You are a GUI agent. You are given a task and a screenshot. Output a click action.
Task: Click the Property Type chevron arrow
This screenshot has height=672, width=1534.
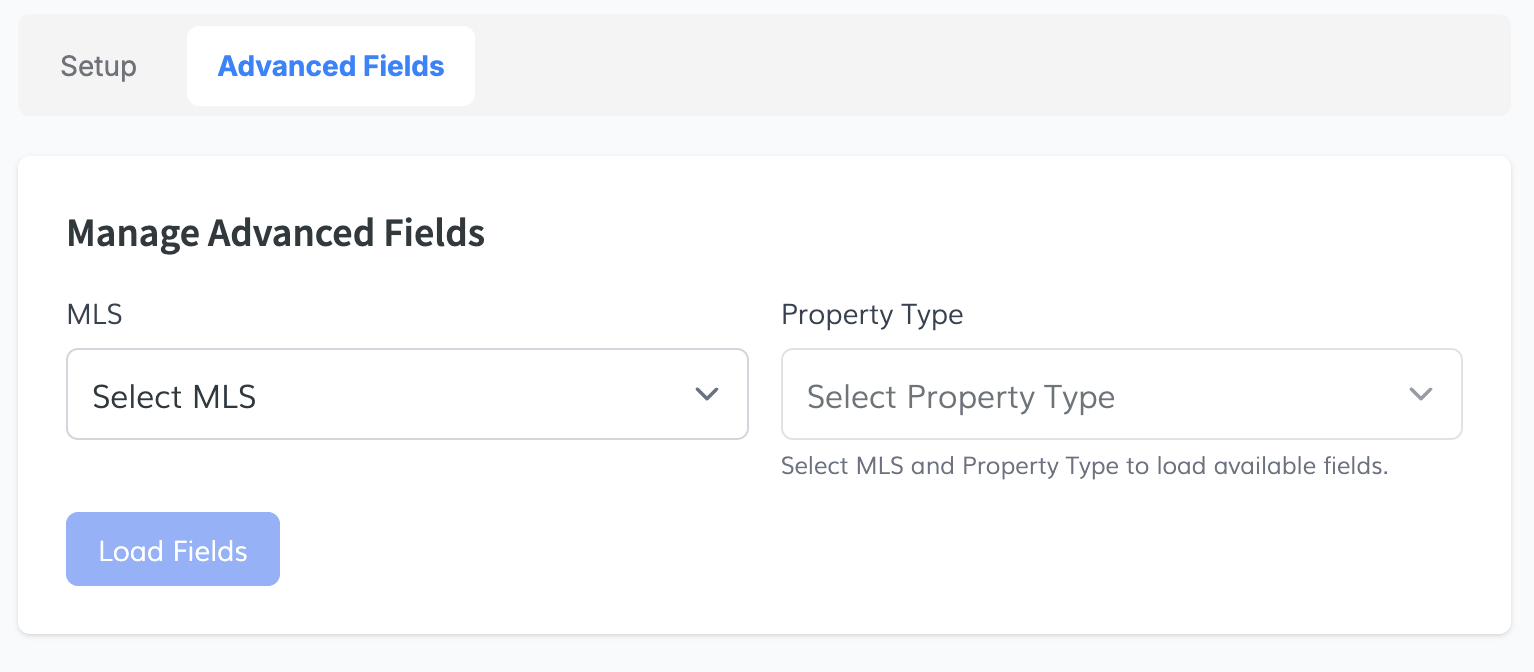tap(1420, 394)
